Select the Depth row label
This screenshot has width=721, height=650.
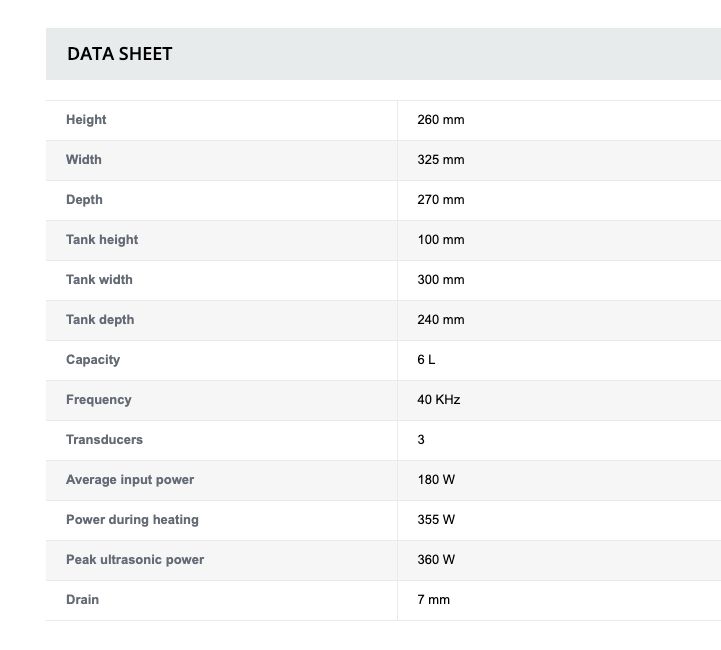pyautogui.click(x=84, y=200)
